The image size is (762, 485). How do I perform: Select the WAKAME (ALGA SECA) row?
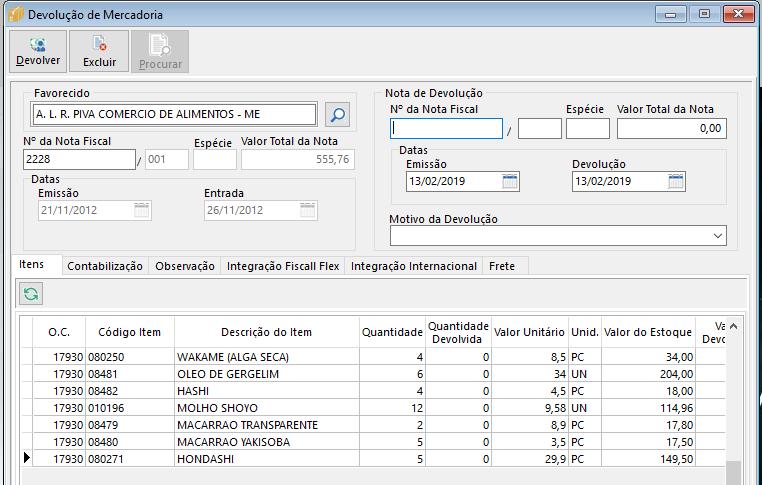click(x=373, y=357)
